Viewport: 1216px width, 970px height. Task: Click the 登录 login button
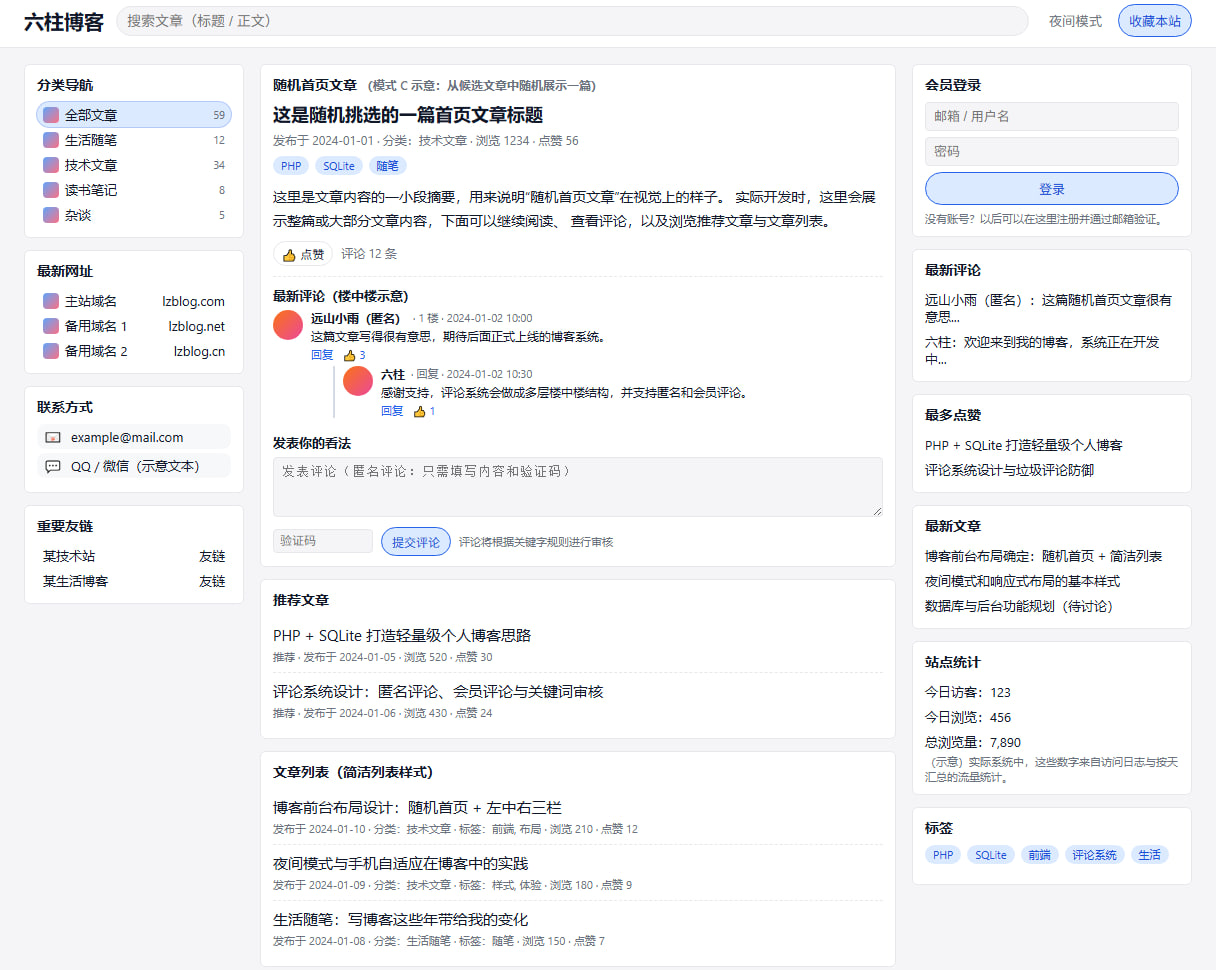(x=1051, y=189)
